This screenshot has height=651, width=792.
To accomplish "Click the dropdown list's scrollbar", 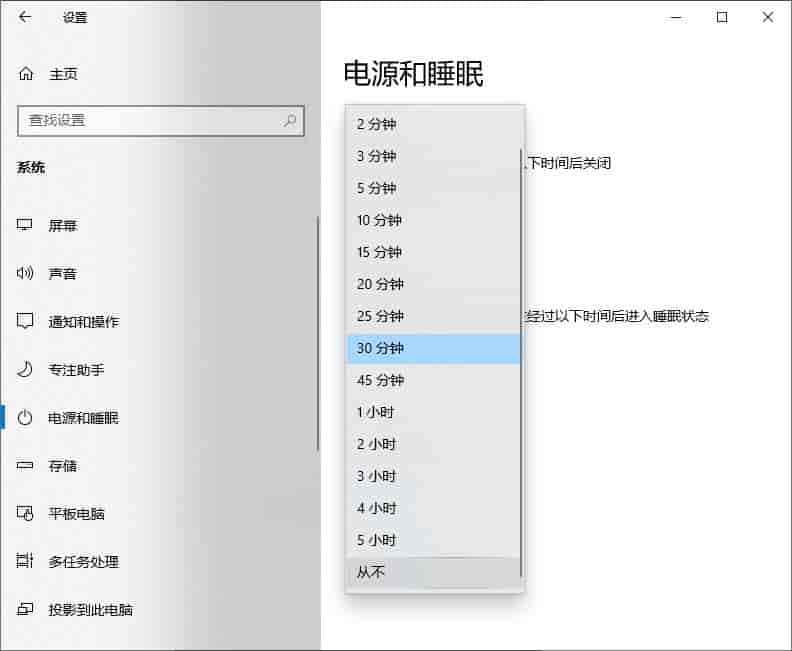I will pos(521,363).
